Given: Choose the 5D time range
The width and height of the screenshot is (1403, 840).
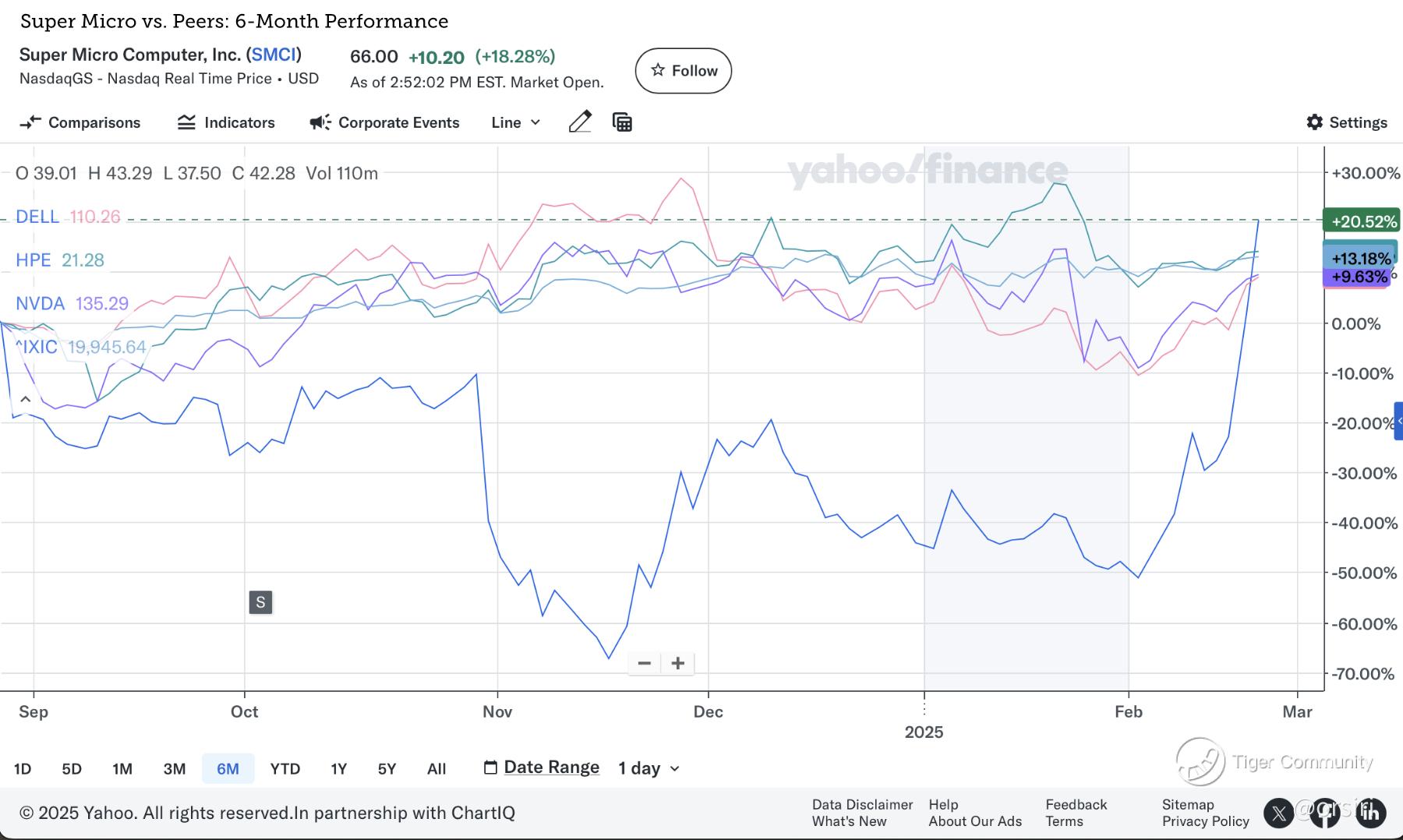Looking at the screenshot, I should (72, 769).
